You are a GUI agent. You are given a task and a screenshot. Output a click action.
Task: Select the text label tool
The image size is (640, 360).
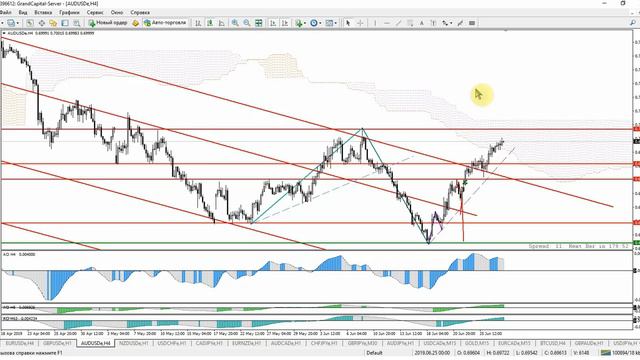coord(433,23)
